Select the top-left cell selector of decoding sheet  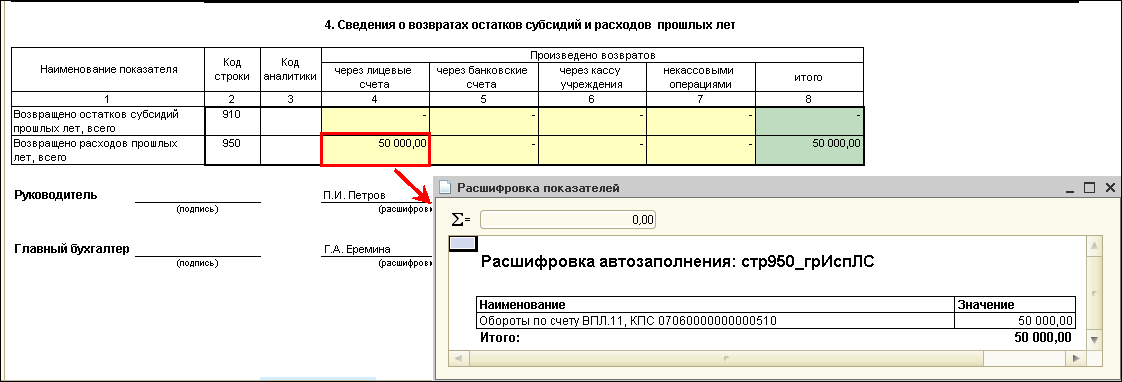[x=462, y=243]
